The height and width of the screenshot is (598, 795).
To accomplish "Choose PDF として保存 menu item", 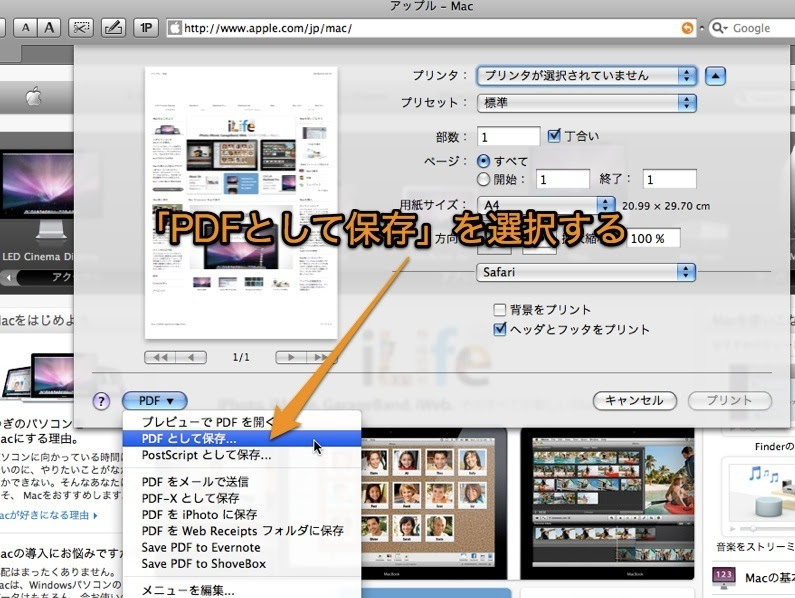I will coord(242,439).
